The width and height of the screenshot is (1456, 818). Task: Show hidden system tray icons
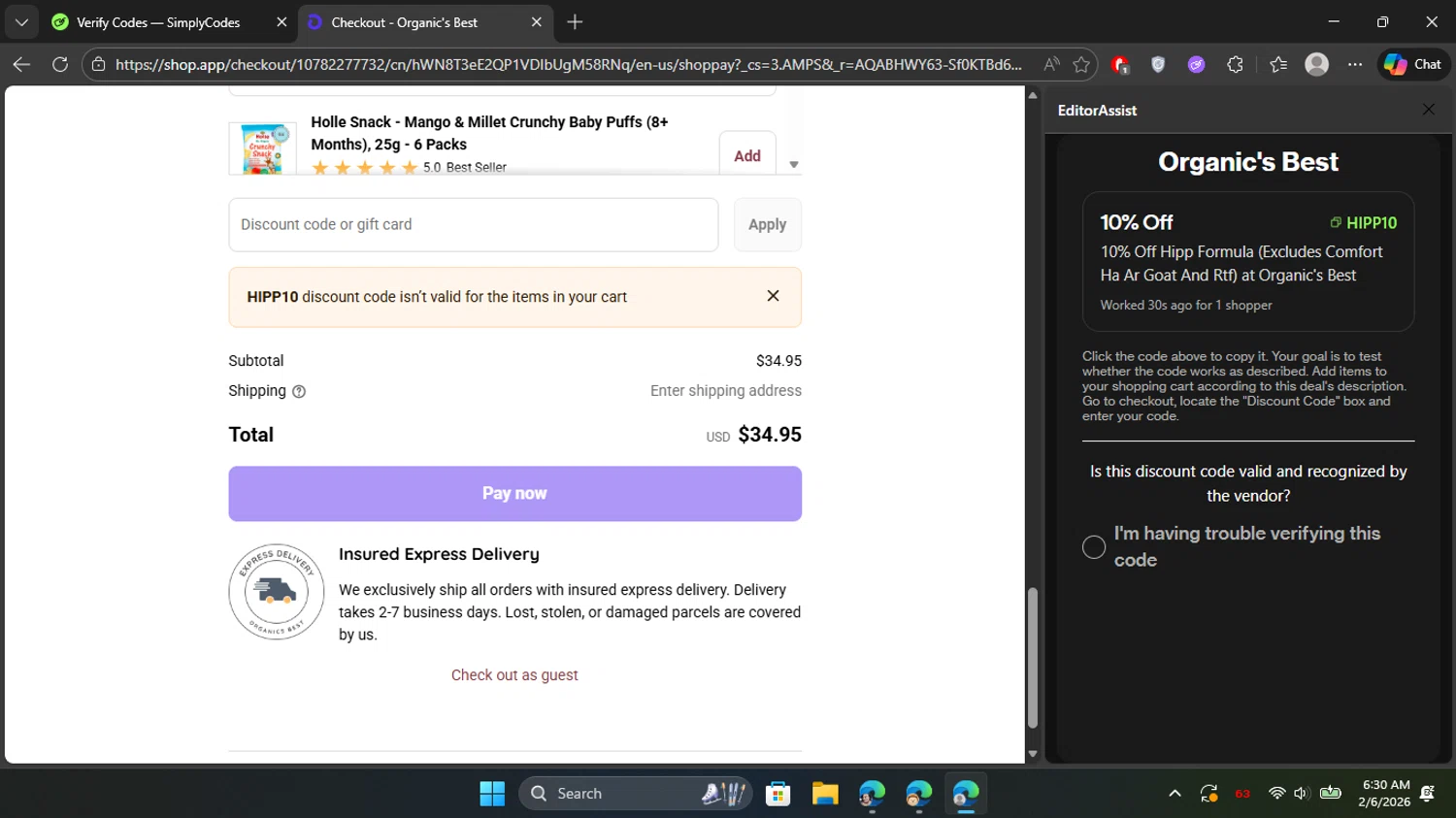click(1175, 794)
